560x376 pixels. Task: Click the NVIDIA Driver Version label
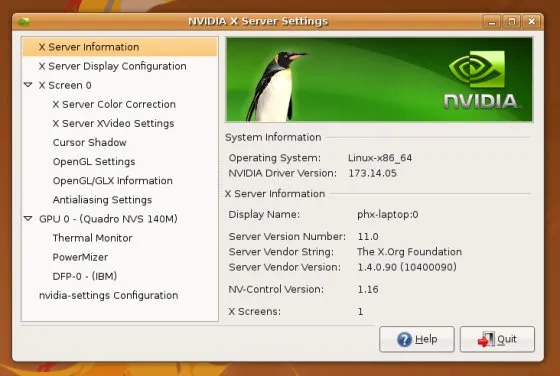point(282,173)
